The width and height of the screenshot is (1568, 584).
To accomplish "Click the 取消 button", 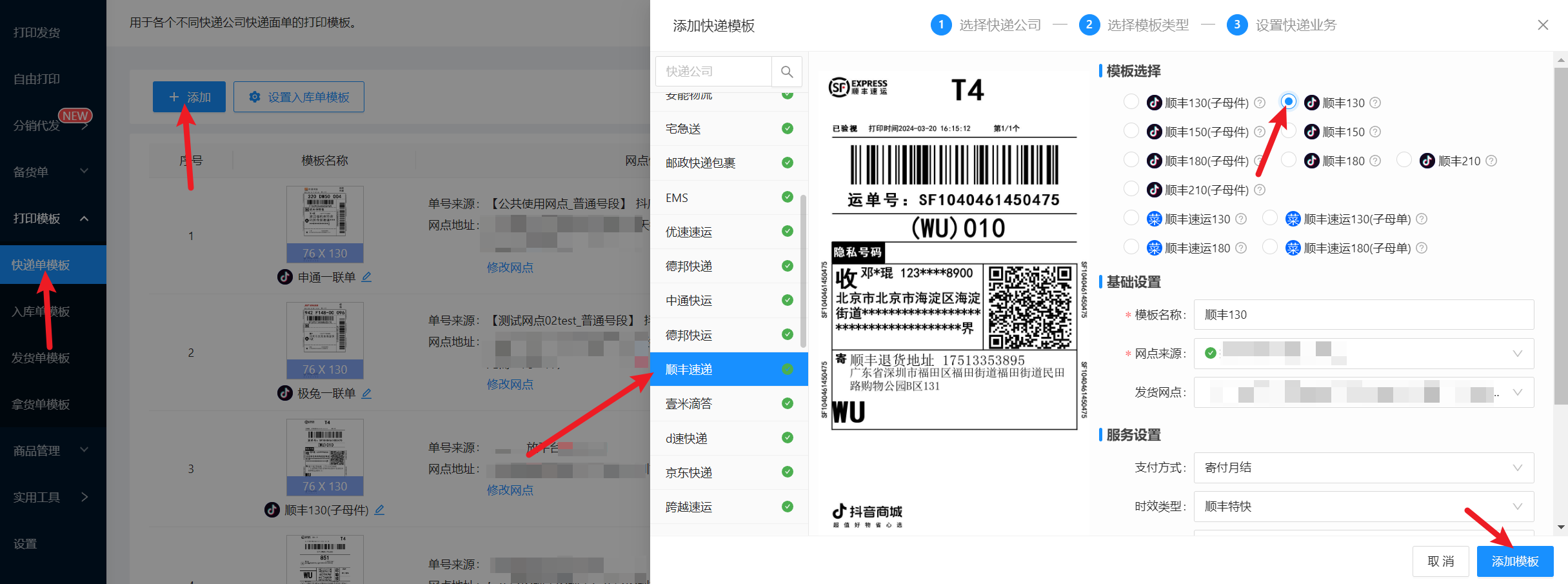I will point(1441,561).
